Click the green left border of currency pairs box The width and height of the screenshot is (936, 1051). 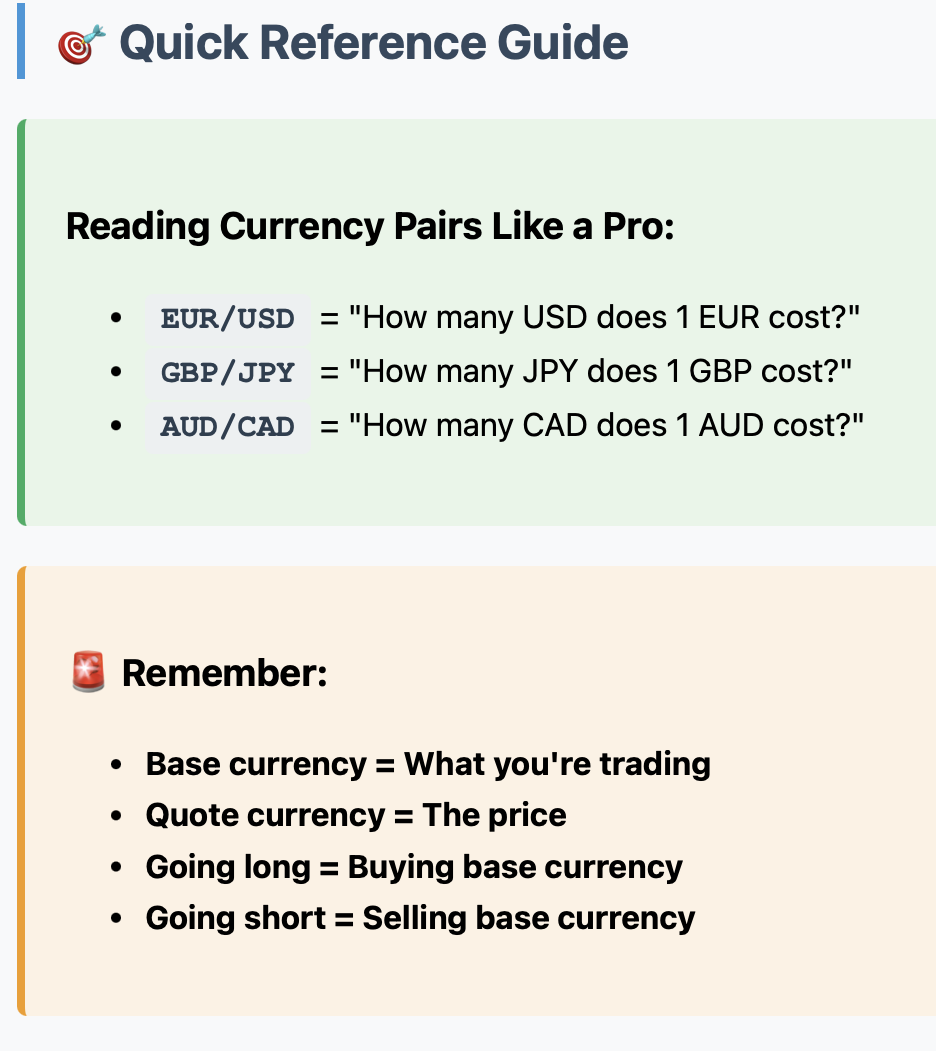pos(21,322)
